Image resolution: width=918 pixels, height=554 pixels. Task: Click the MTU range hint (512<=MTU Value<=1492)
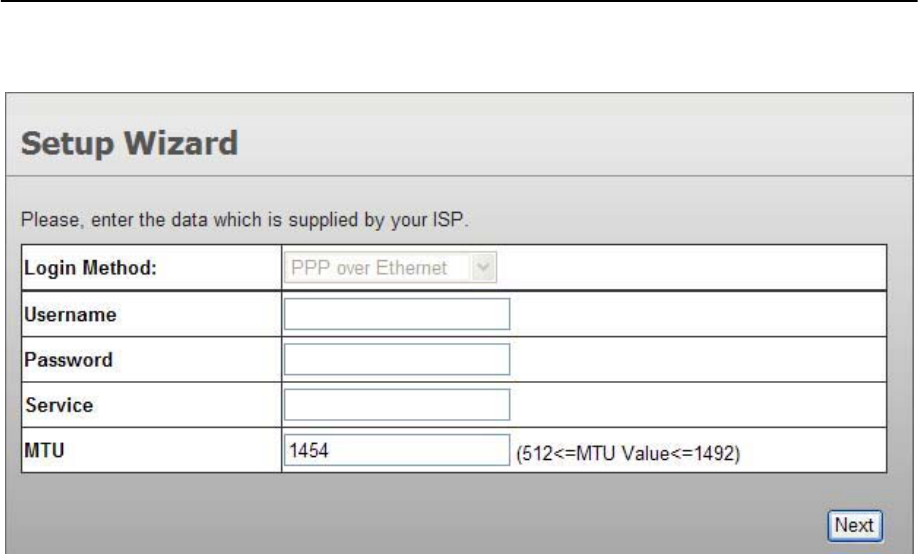tap(628, 454)
